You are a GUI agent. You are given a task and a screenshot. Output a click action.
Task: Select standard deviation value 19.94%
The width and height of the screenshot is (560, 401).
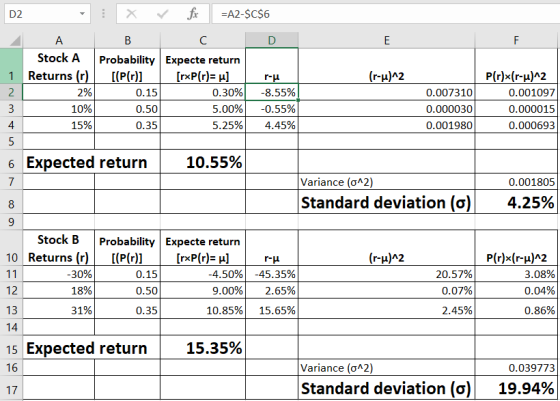tap(516, 388)
